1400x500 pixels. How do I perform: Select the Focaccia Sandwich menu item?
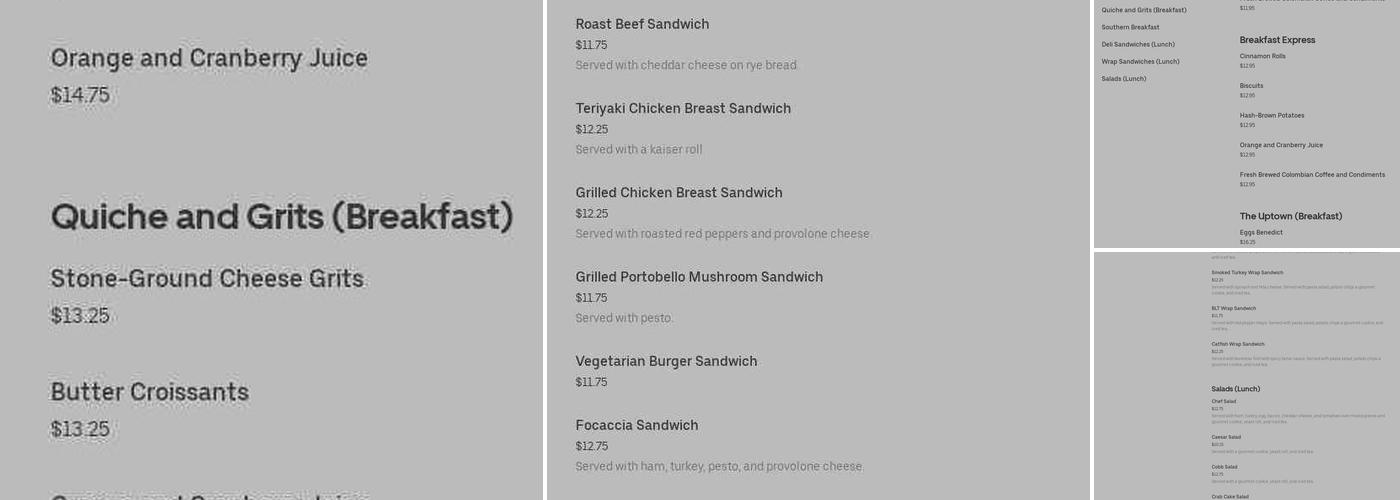coord(637,425)
